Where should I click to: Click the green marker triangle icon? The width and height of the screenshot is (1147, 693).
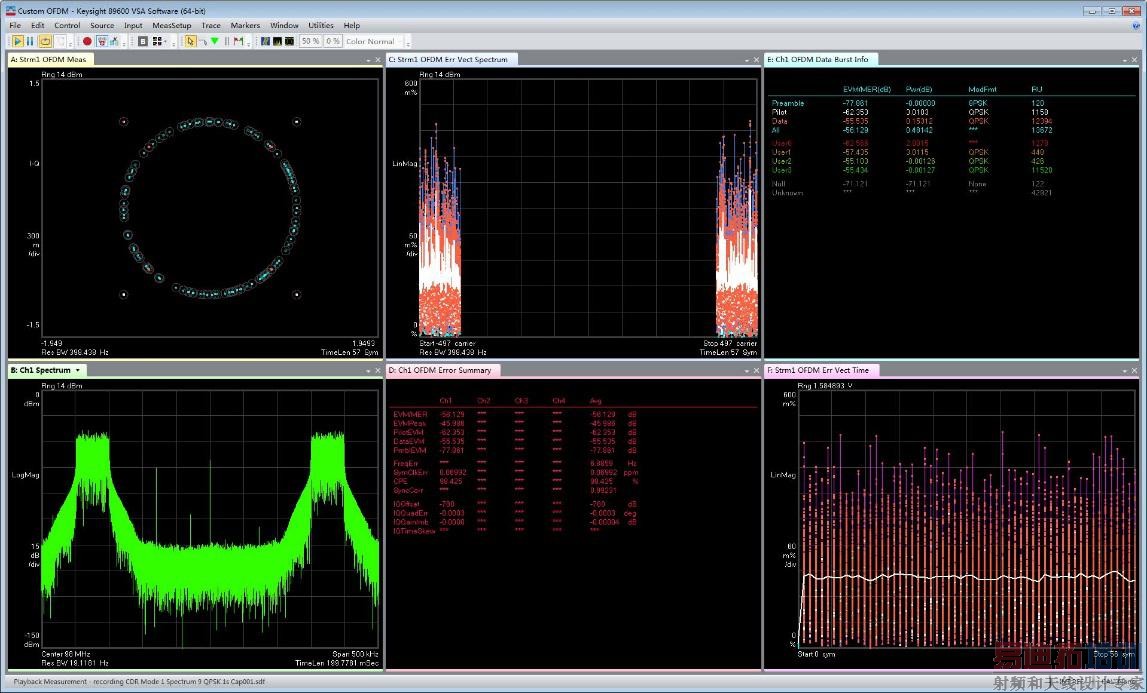pyautogui.click(x=214, y=41)
